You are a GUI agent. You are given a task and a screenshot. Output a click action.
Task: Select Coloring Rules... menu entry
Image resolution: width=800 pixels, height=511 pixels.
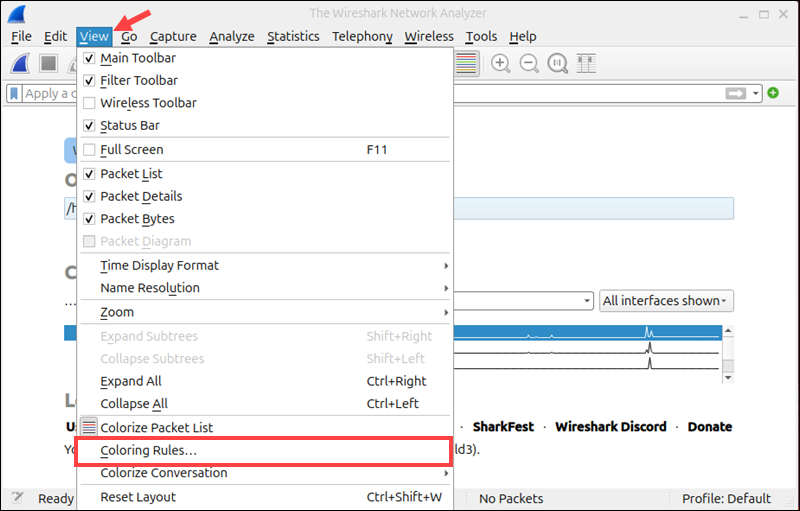[x=265, y=450]
